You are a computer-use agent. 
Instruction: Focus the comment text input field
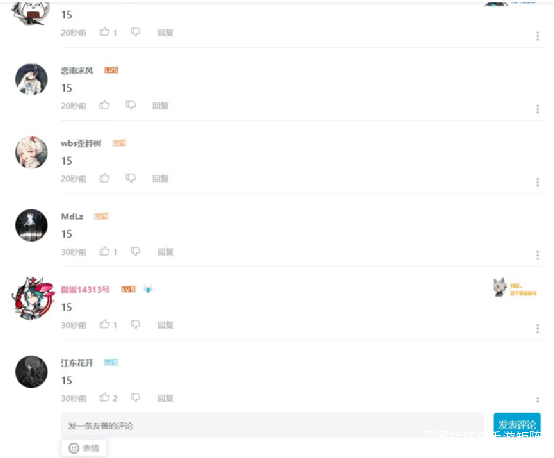(x=272, y=425)
